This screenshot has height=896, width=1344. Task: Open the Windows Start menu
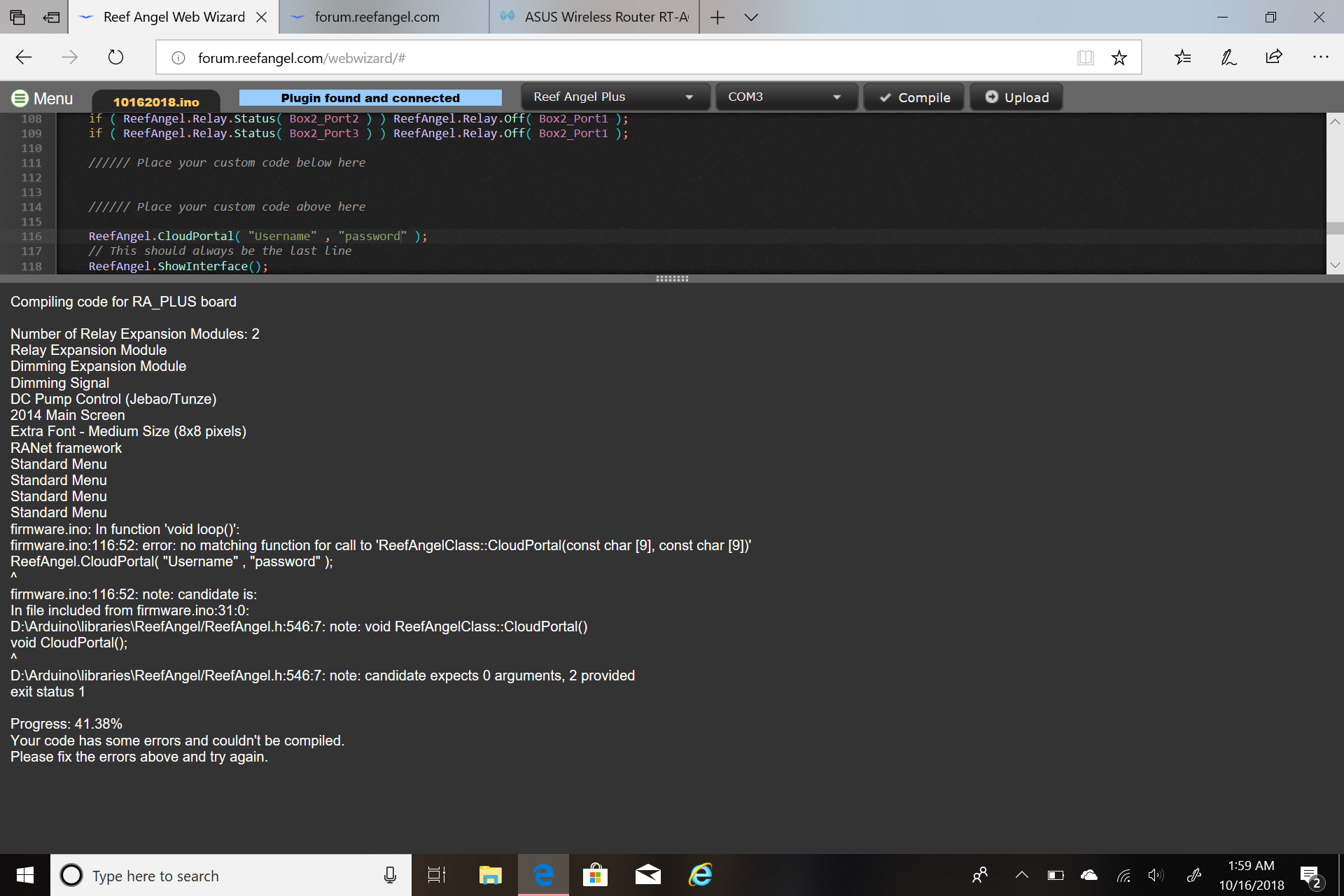pos(25,875)
